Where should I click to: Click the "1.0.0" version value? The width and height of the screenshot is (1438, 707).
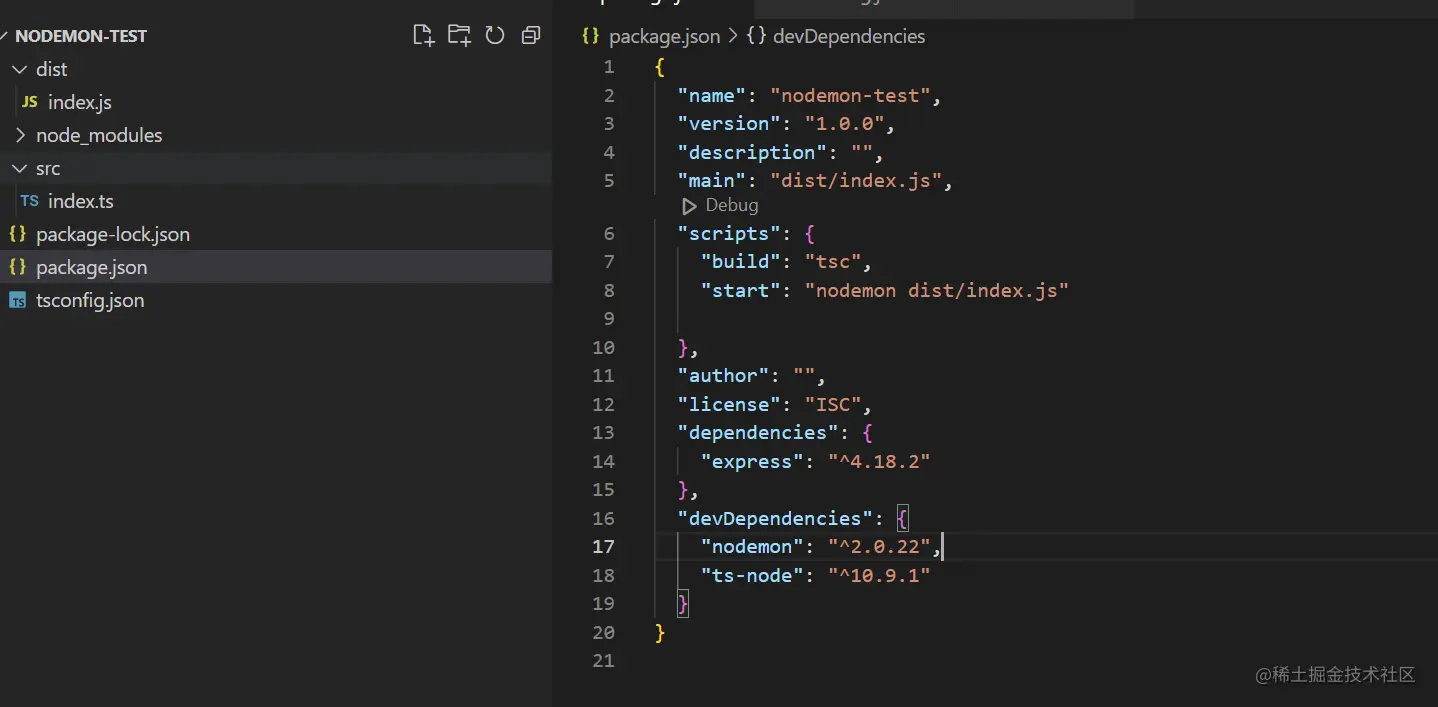(845, 123)
